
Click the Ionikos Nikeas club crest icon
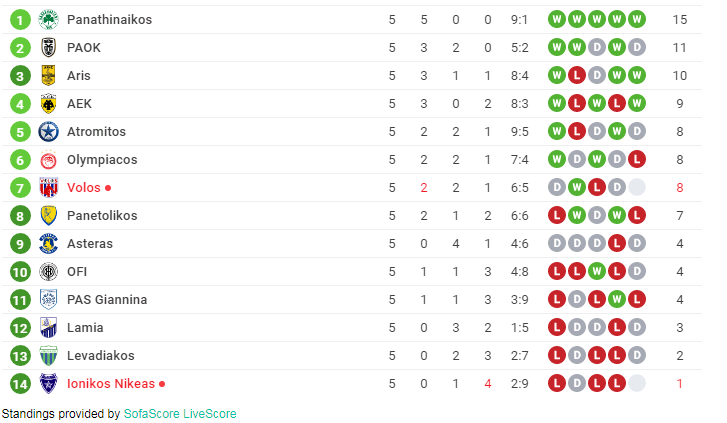(48, 383)
